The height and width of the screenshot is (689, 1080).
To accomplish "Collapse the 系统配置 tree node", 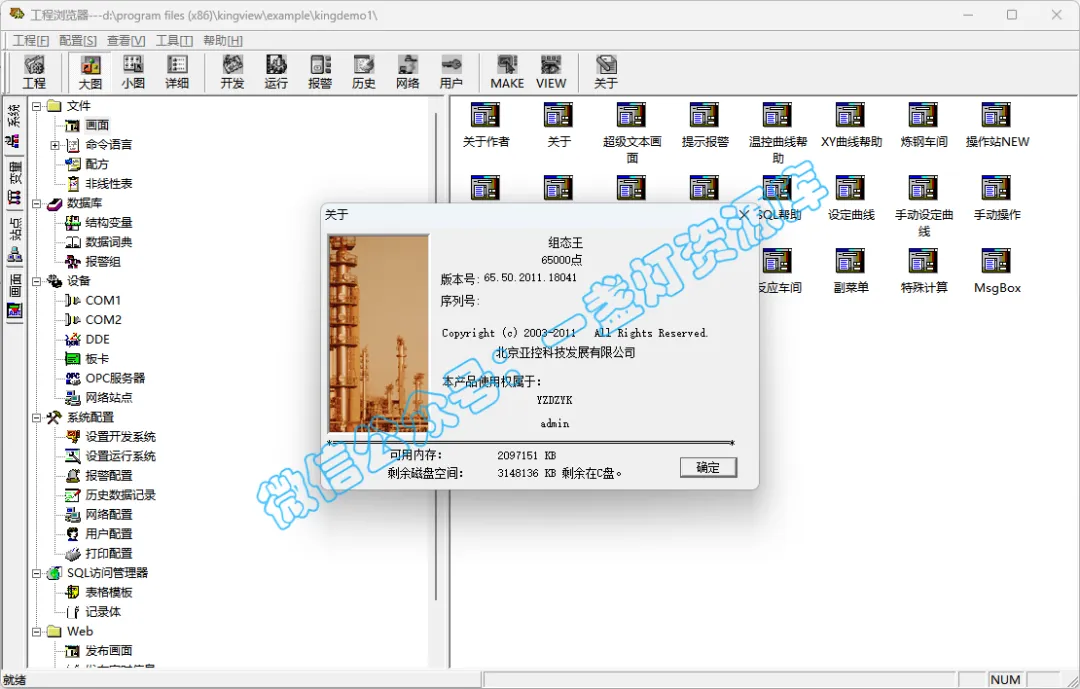I will [x=37, y=418].
